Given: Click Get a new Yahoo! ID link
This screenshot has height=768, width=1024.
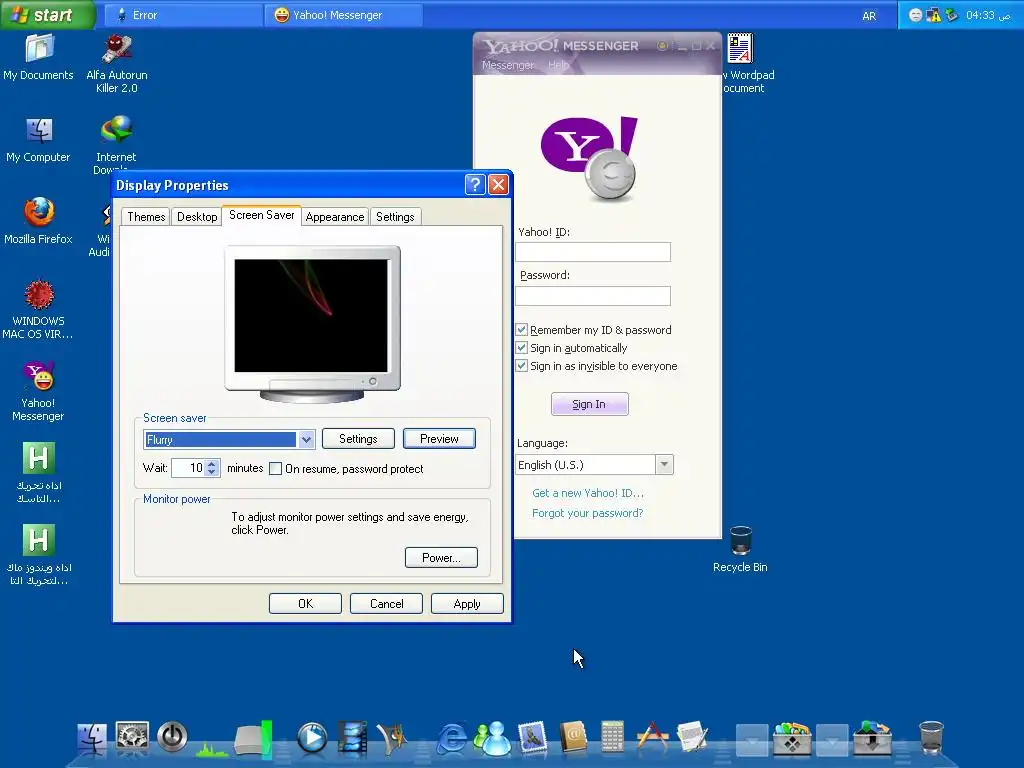Looking at the screenshot, I should coord(588,493).
